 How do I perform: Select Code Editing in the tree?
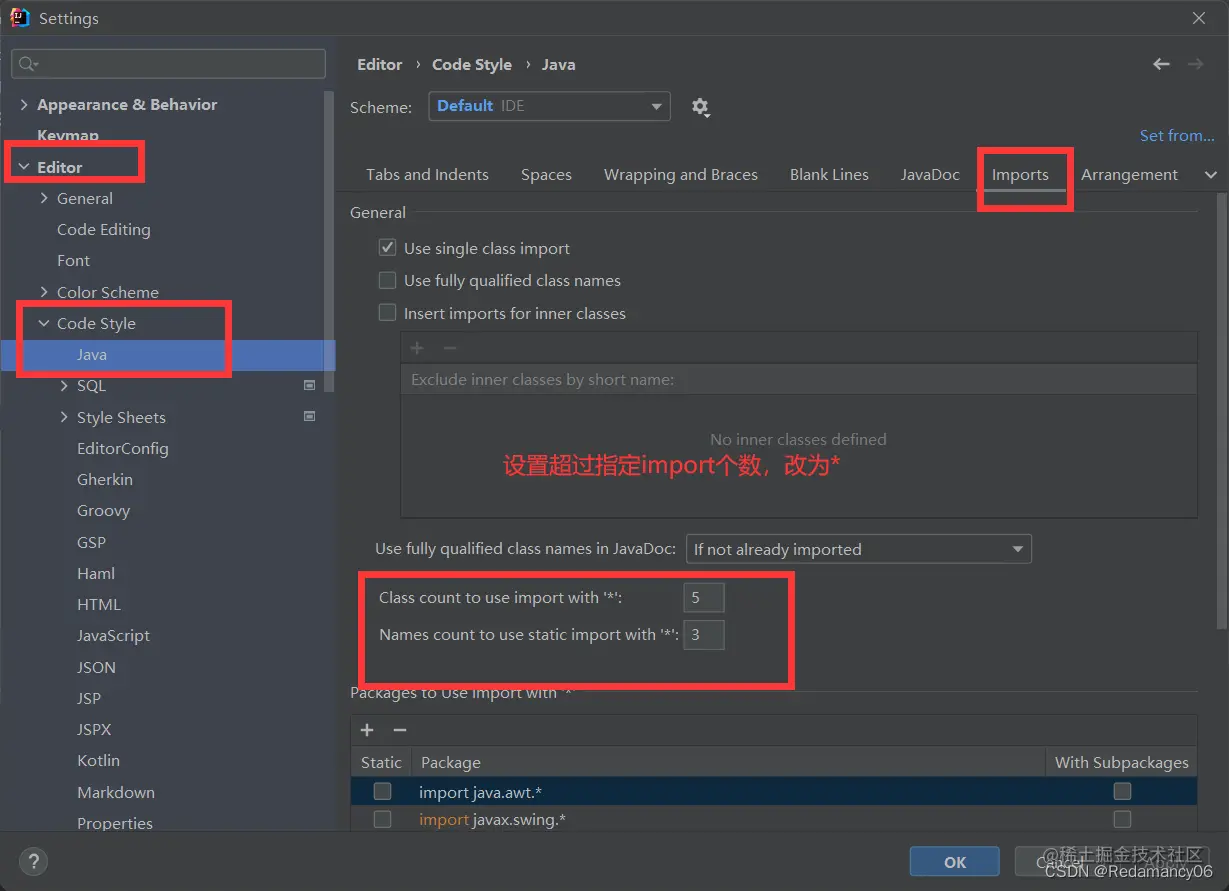coord(104,229)
